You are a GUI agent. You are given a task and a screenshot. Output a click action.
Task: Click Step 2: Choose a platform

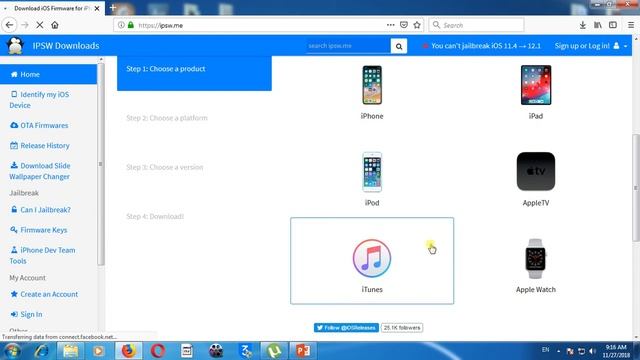tap(167, 118)
